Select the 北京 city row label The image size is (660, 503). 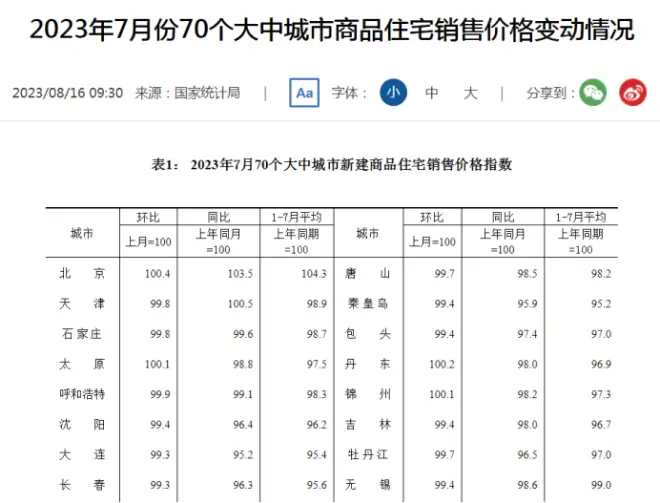tap(82, 273)
